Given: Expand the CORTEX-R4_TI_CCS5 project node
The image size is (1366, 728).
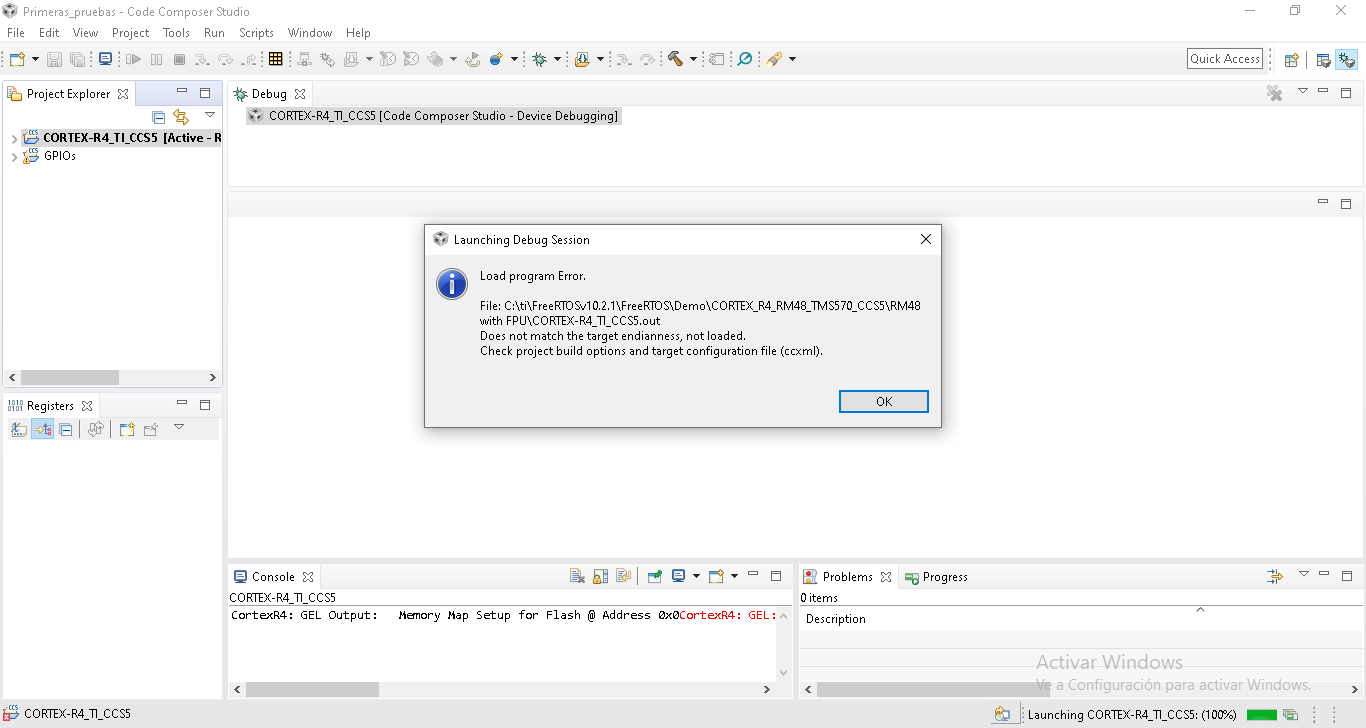Looking at the screenshot, I should 14,138.
